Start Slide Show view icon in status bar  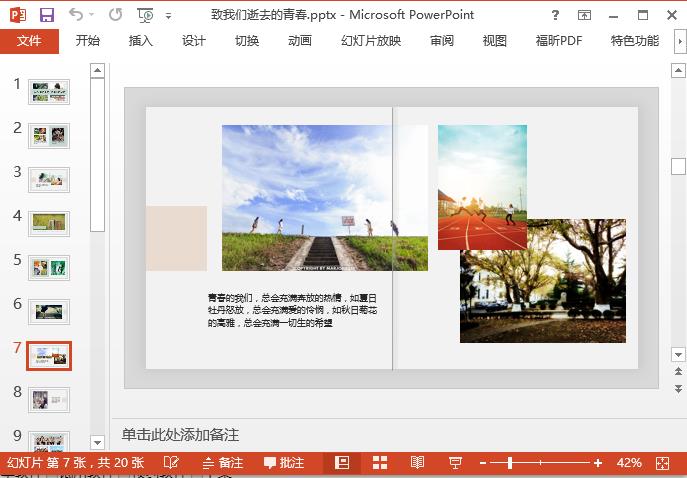click(456, 463)
